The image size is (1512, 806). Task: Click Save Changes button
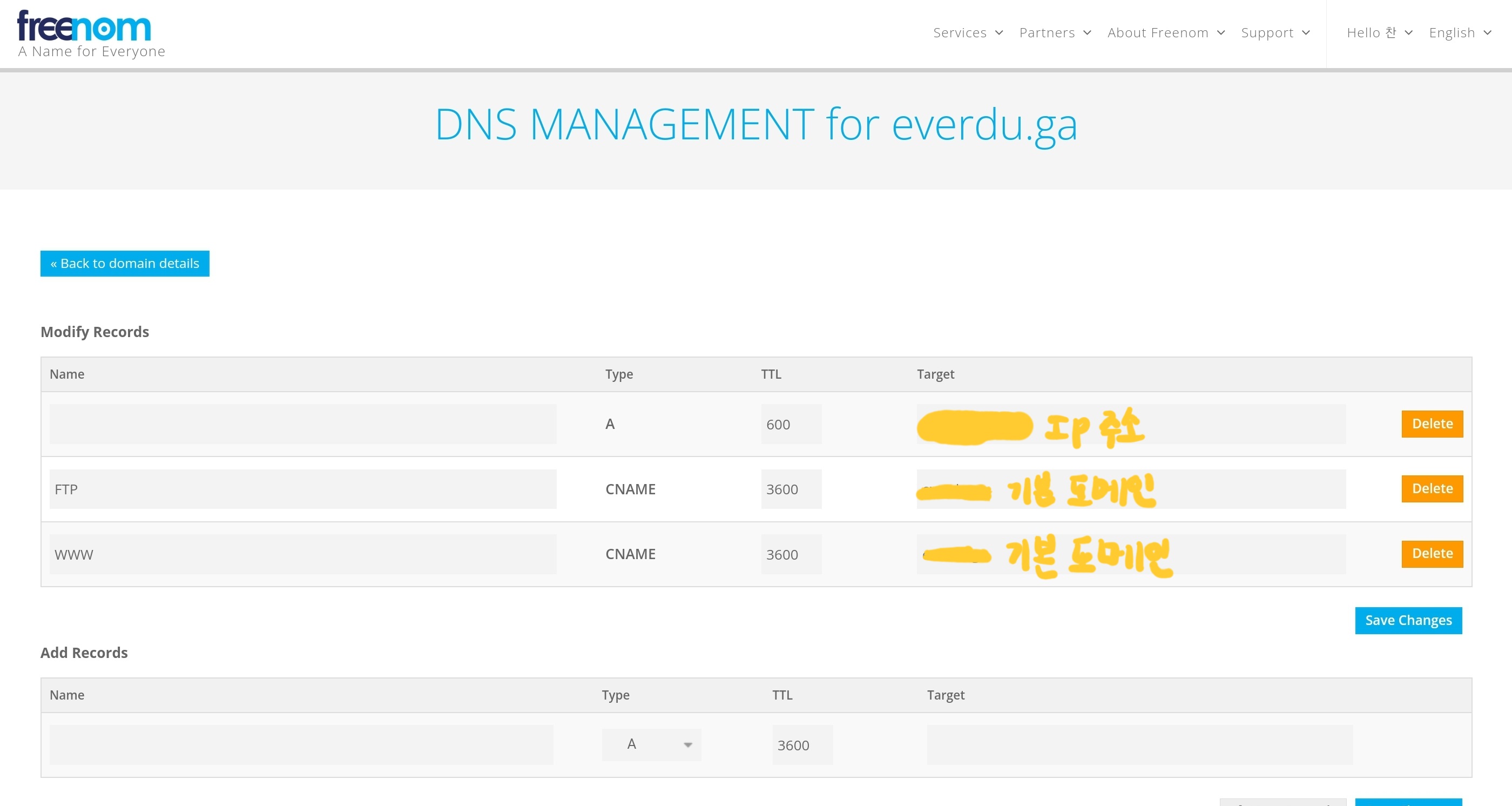click(1408, 620)
